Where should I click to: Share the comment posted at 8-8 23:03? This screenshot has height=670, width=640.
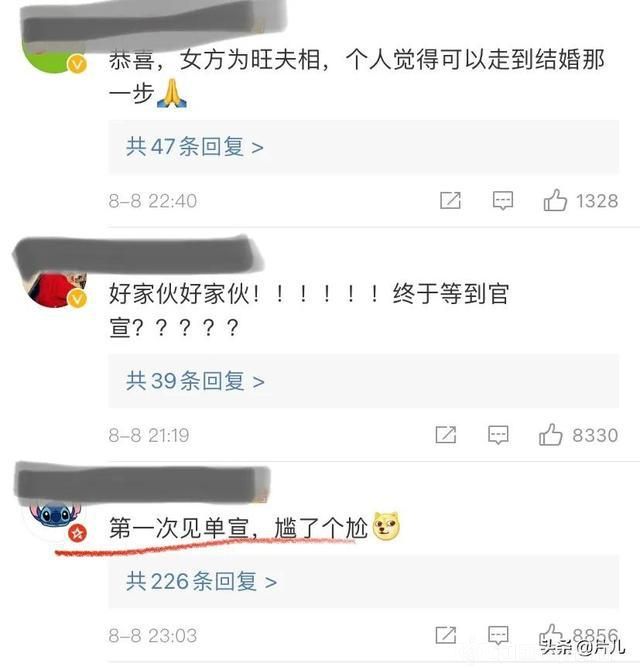(x=446, y=635)
